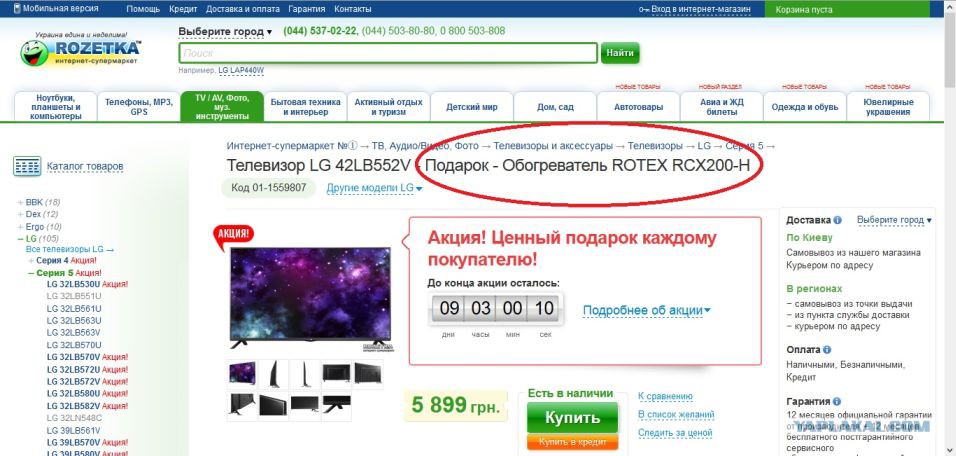Open Авиа и ЖД билеты tab
This screenshot has width=956, height=456.
(x=721, y=107)
